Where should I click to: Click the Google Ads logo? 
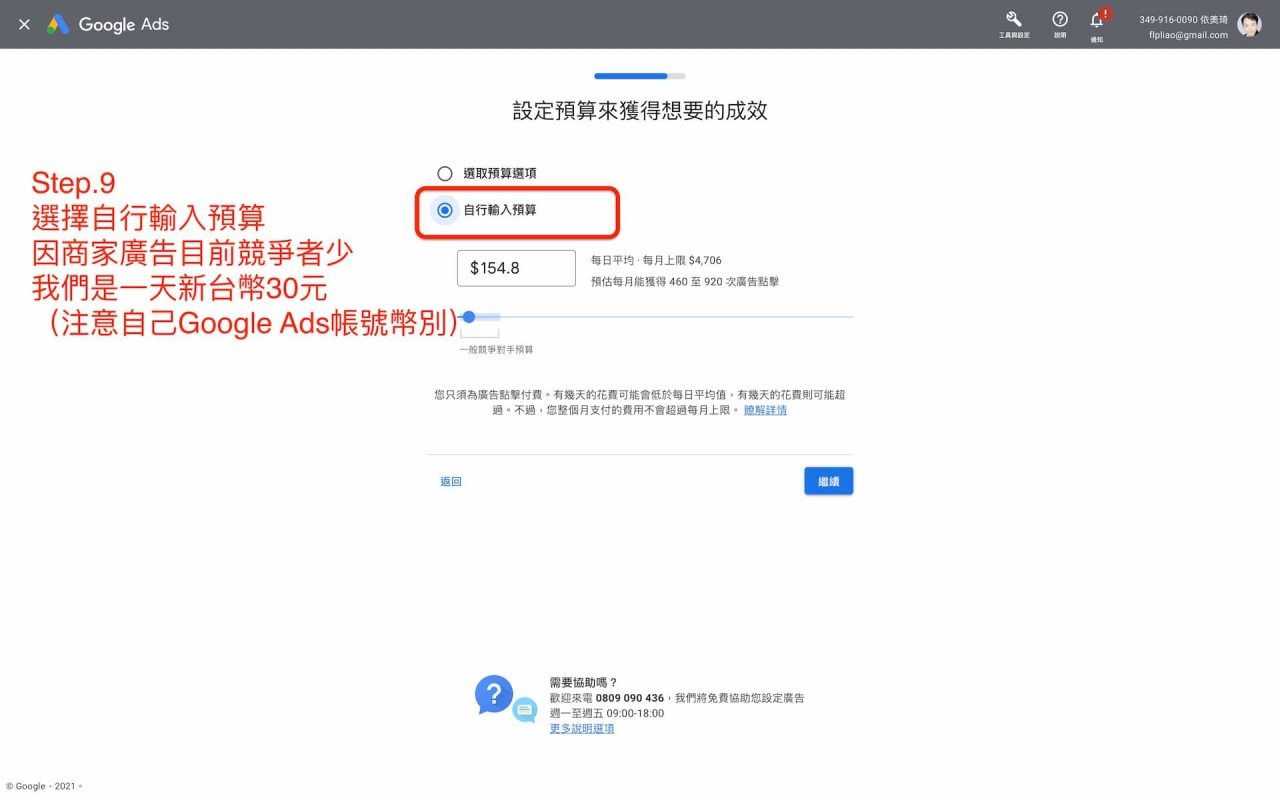[108, 24]
